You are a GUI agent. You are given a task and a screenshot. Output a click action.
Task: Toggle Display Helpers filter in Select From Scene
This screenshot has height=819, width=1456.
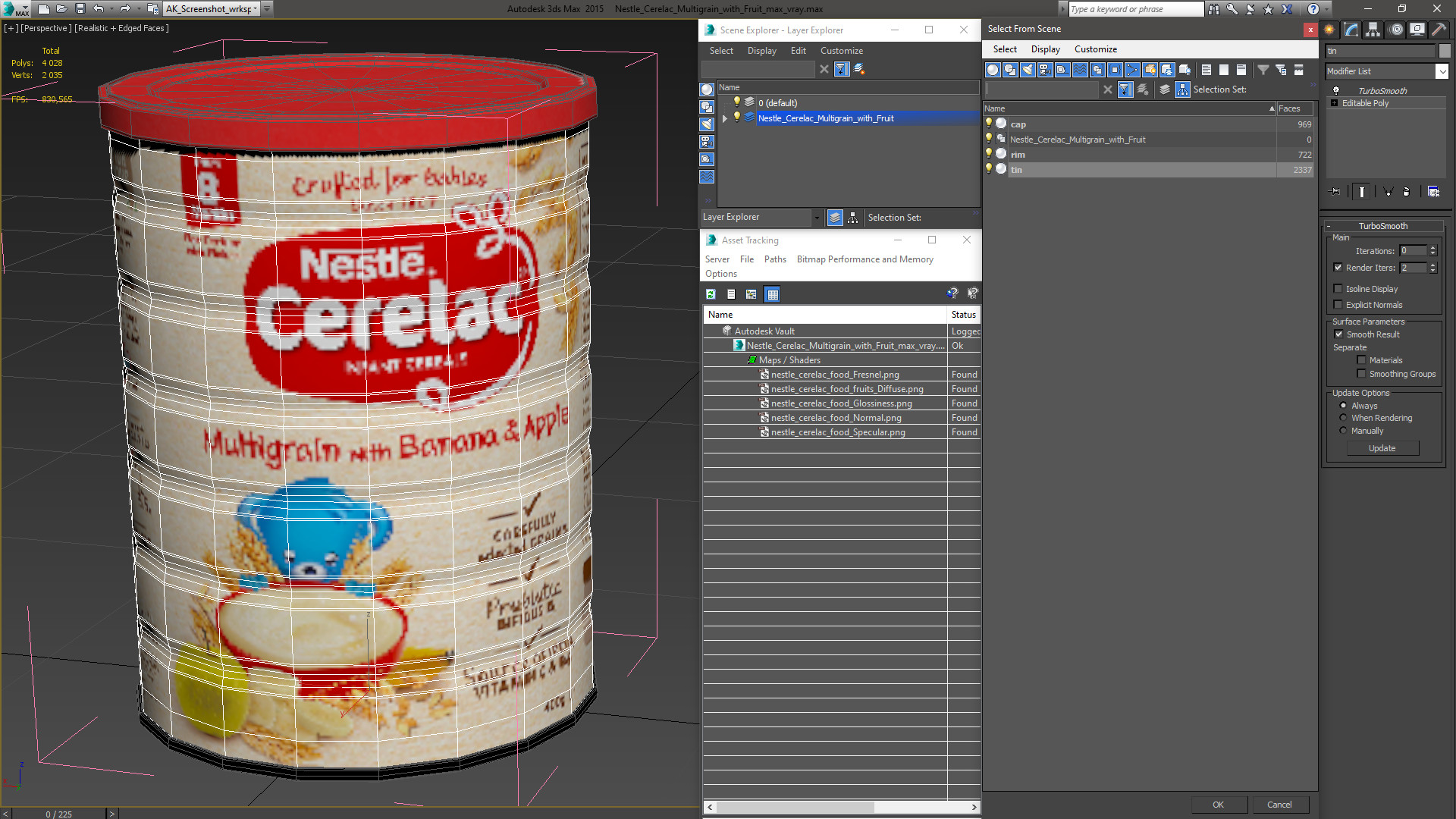coord(1062,70)
